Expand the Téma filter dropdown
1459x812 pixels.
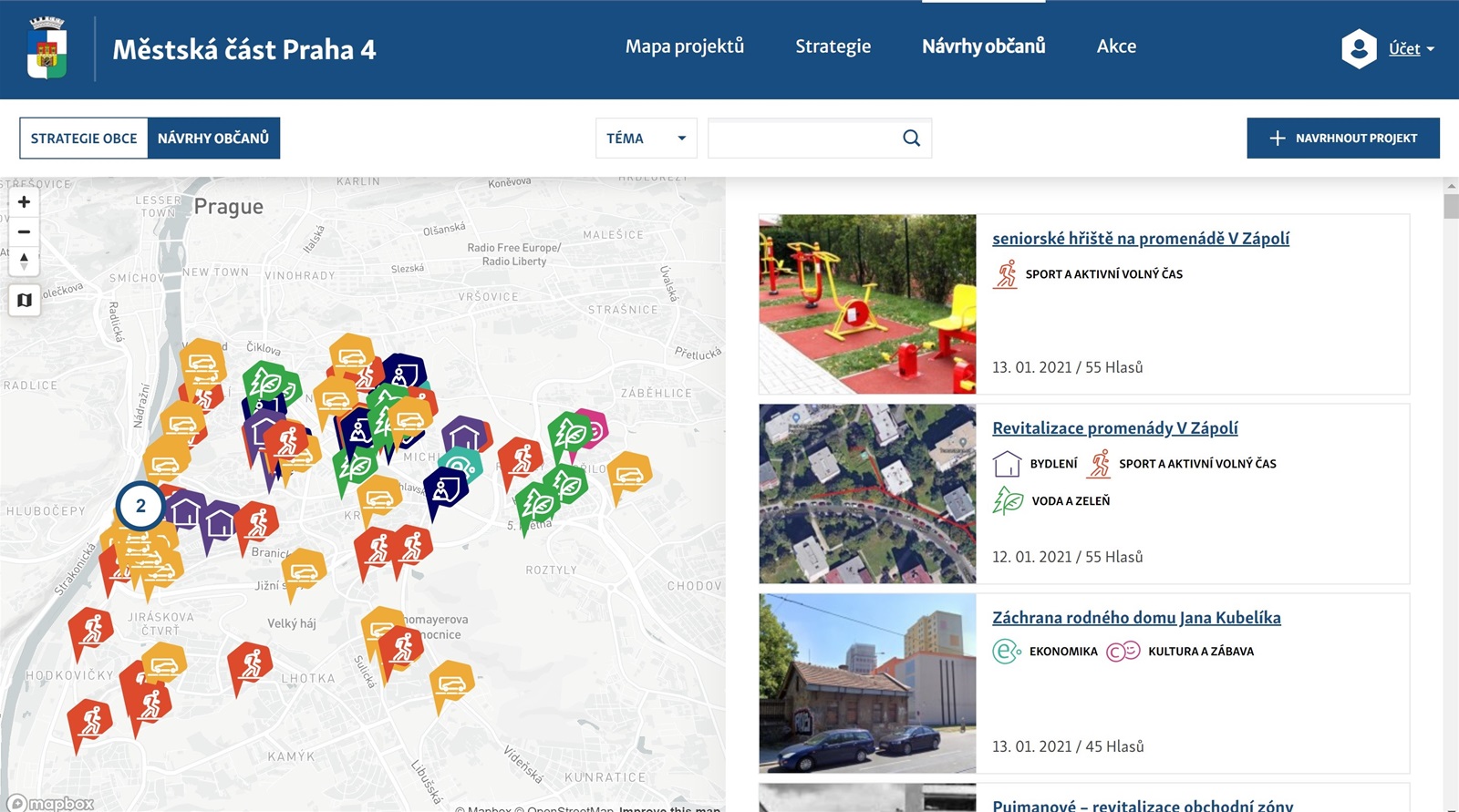pos(647,139)
